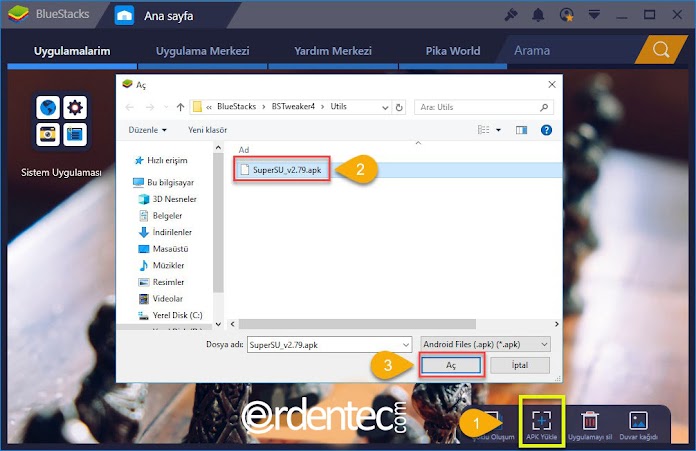Screen dimensions: 696x451
Task: Open the file manager system app icon
Action: [x=75, y=134]
